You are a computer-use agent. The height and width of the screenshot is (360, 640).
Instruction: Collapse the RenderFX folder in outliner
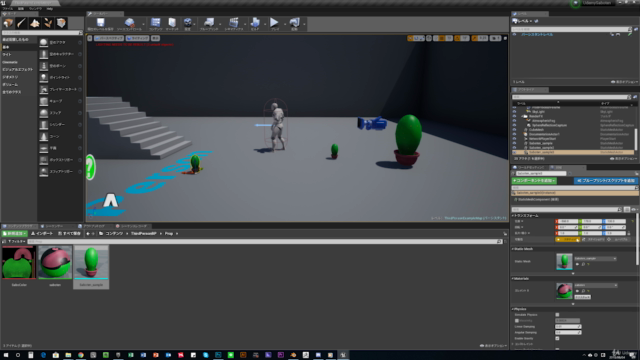522,116
